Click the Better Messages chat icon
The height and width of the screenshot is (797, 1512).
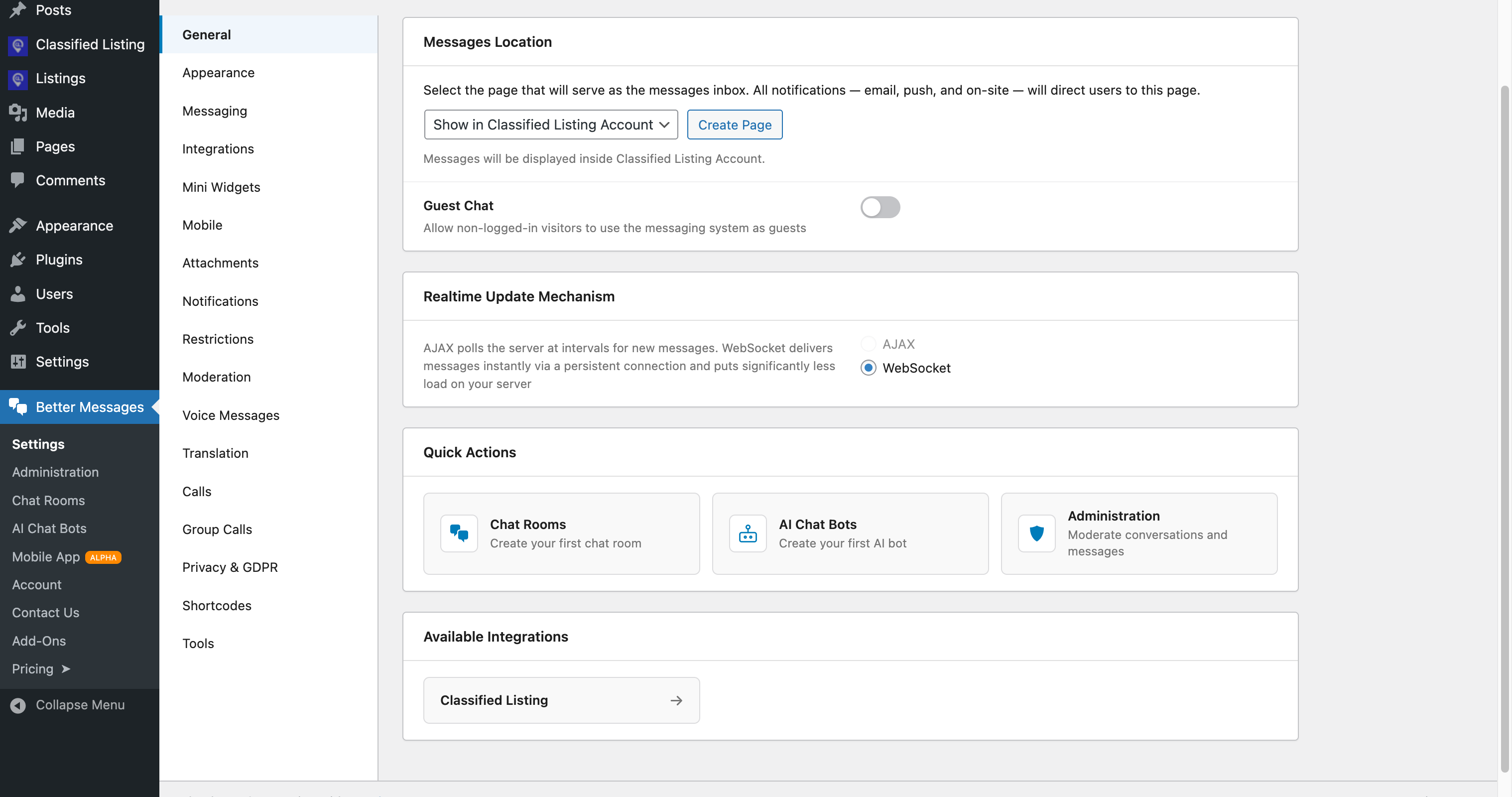(x=18, y=406)
